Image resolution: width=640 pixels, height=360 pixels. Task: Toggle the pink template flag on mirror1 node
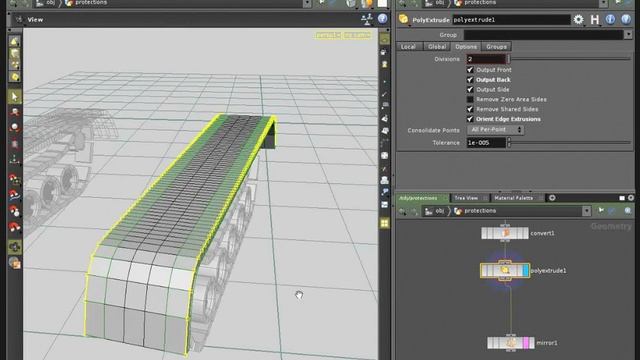pyautogui.click(x=526, y=343)
